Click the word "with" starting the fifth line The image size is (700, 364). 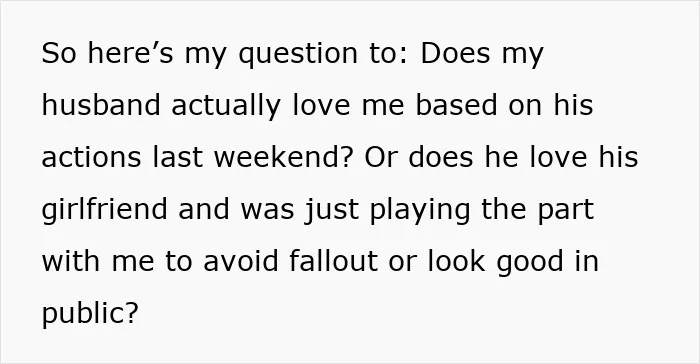point(71,261)
